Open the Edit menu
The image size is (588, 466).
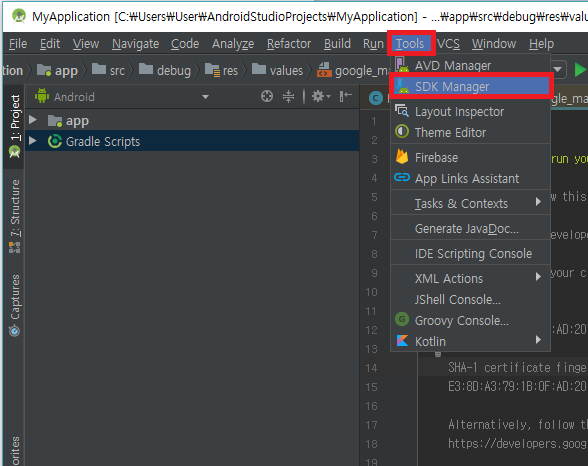[x=50, y=44]
